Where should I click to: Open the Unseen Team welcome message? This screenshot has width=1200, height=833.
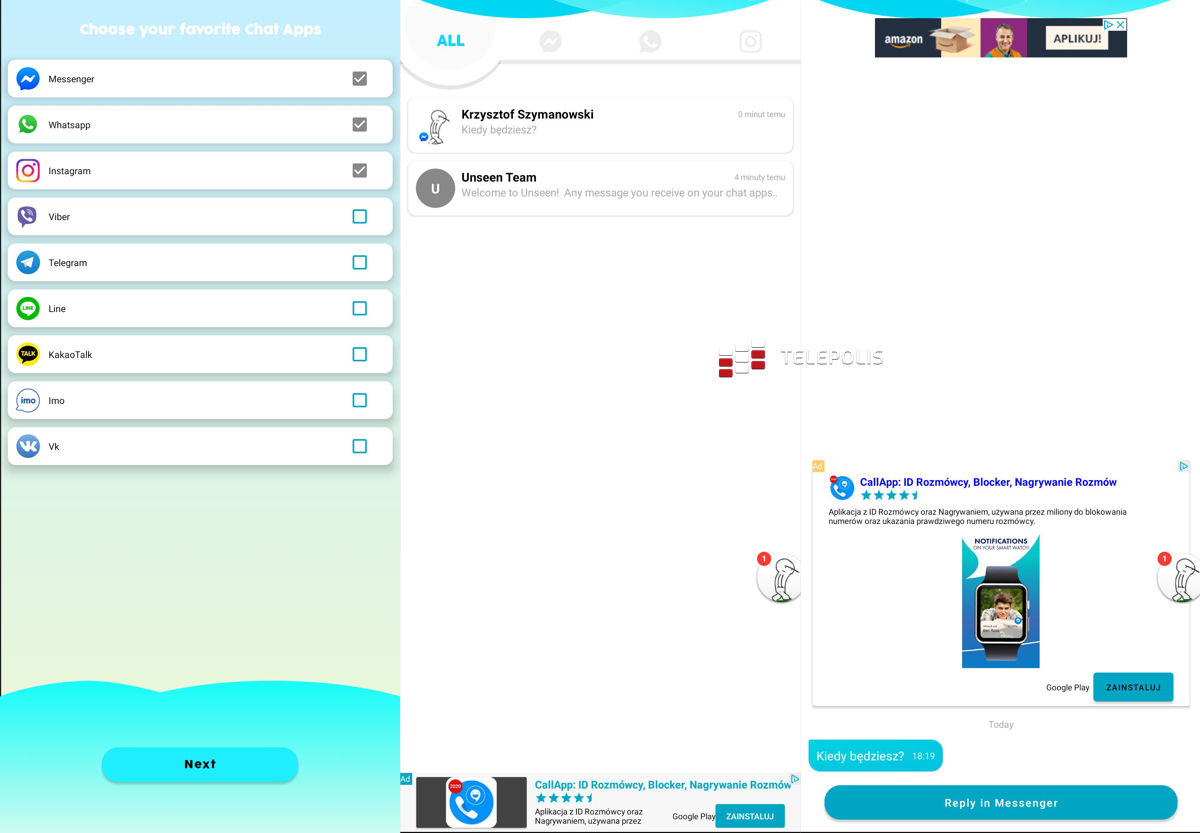tap(600, 187)
